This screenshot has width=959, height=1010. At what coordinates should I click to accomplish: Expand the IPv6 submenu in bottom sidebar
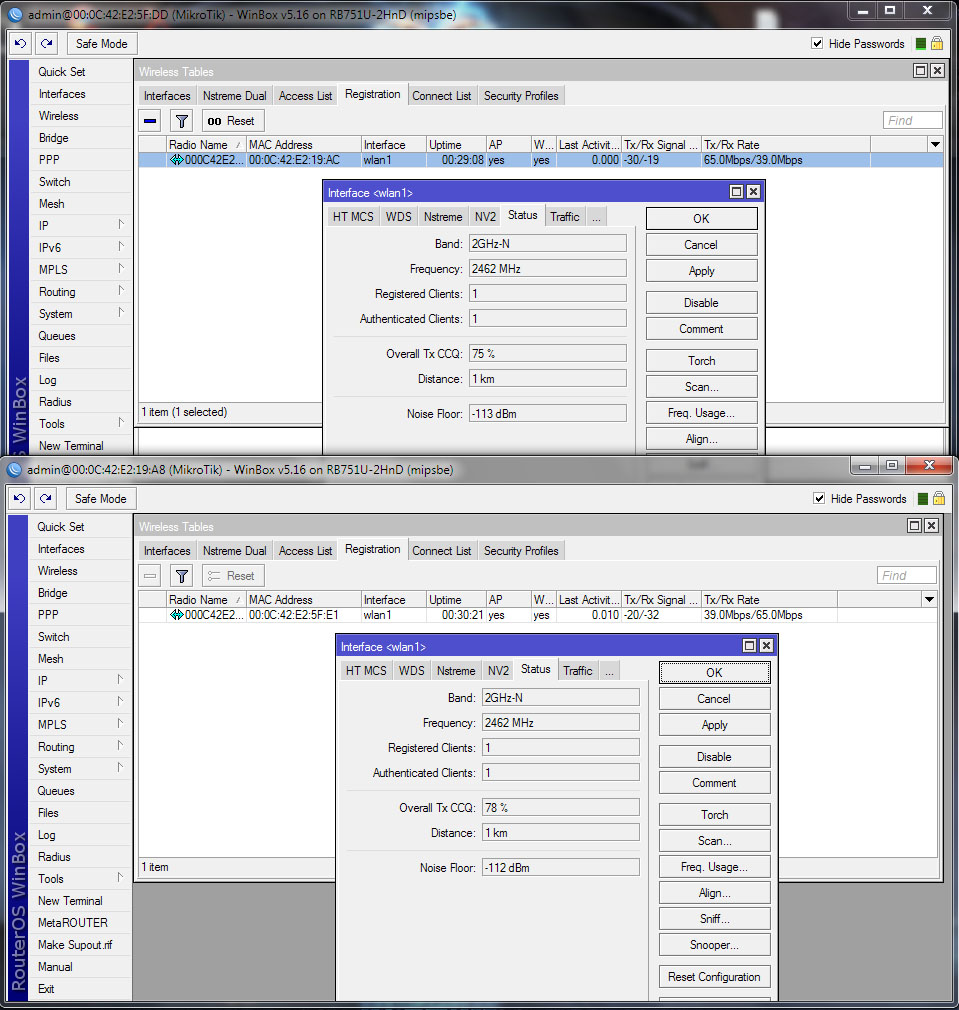(120, 702)
